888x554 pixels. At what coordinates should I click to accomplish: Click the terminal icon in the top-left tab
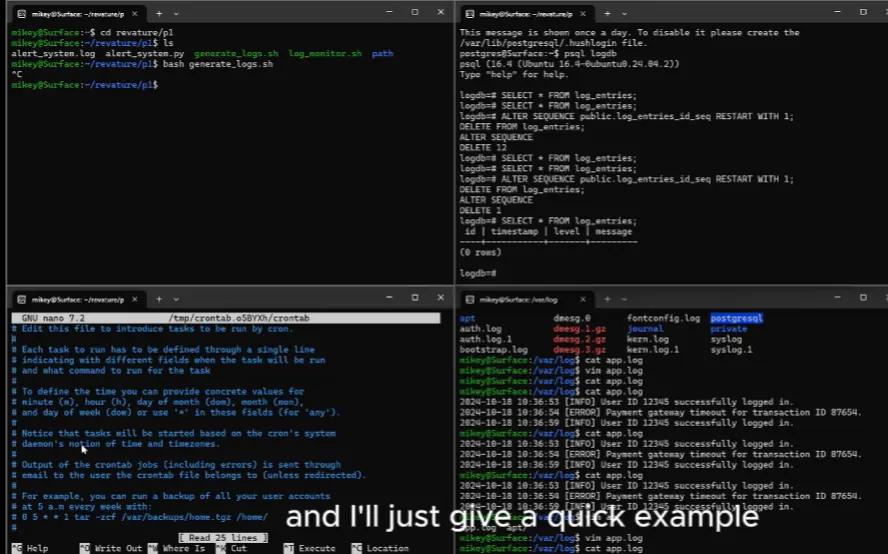(x=22, y=14)
